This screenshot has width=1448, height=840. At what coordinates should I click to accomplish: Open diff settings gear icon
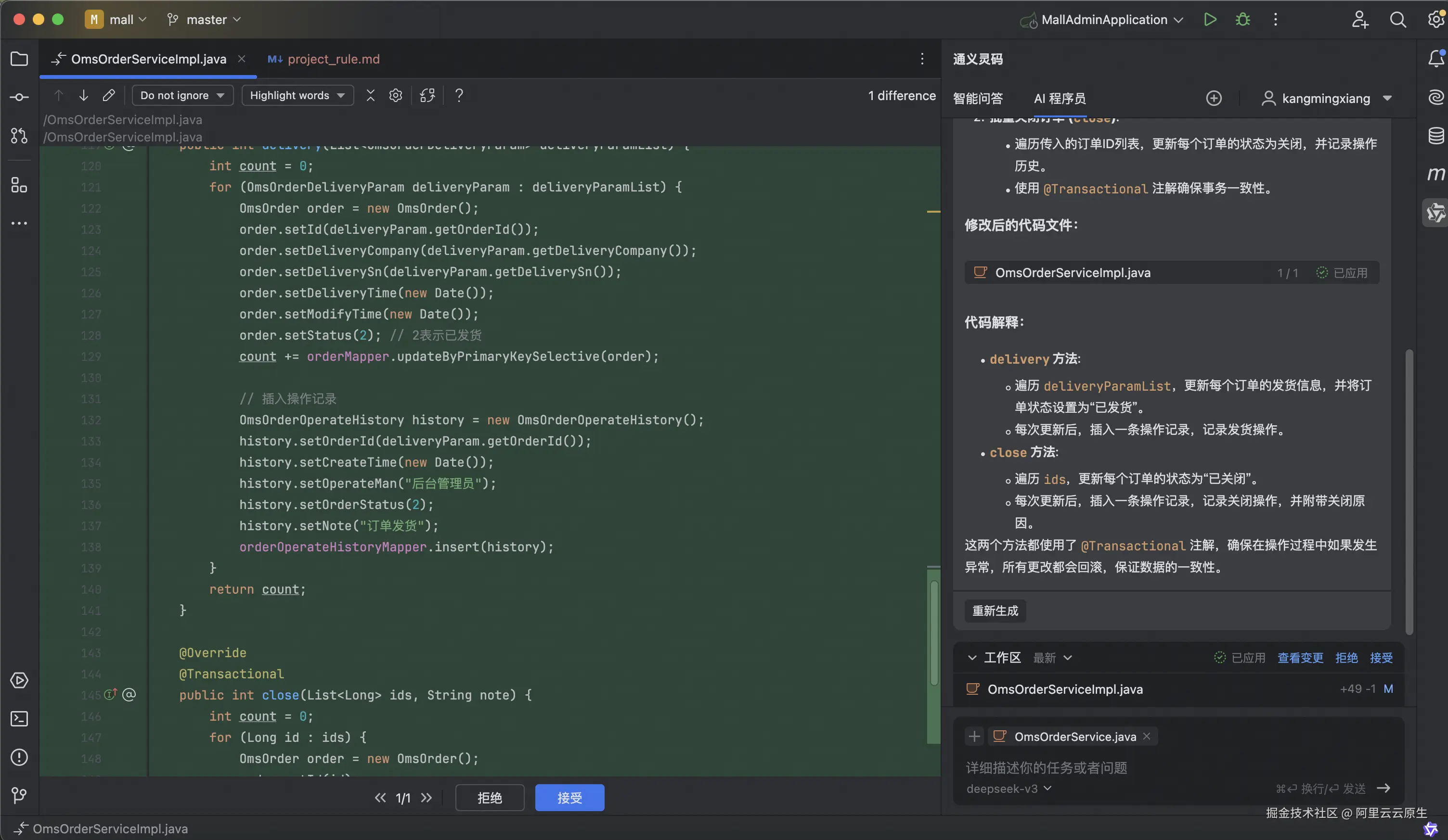coord(395,95)
